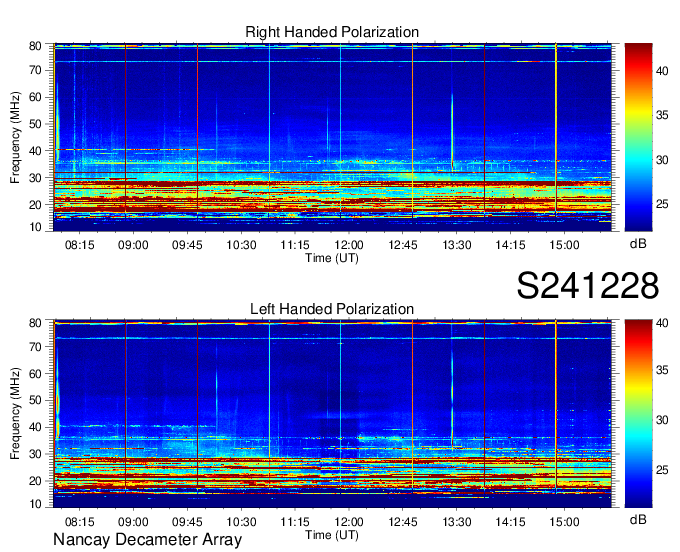The width and height of the screenshot is (680, 552).
Task: Click the Right Handed plot's dB colorbar
Action: (x=638, y=137)
